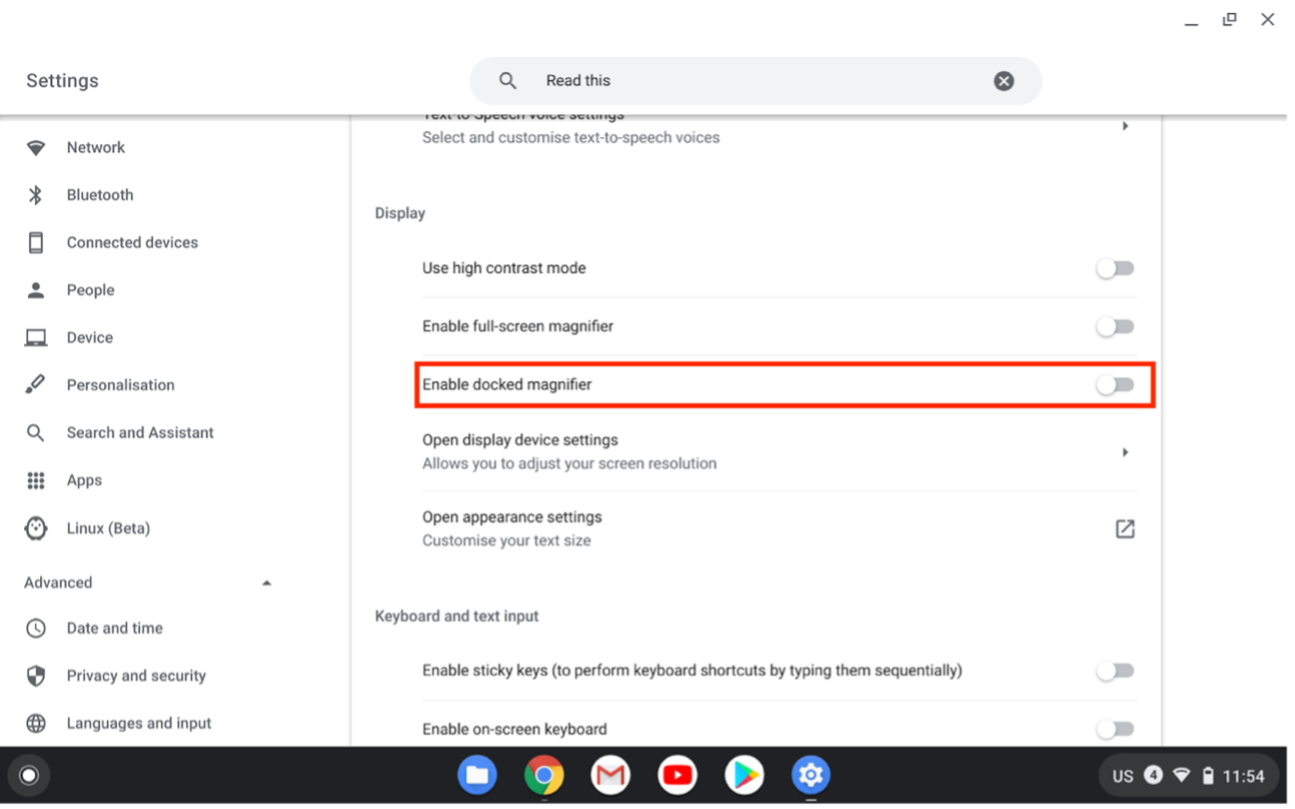Open the Network settings icon

tap(36, 147)
